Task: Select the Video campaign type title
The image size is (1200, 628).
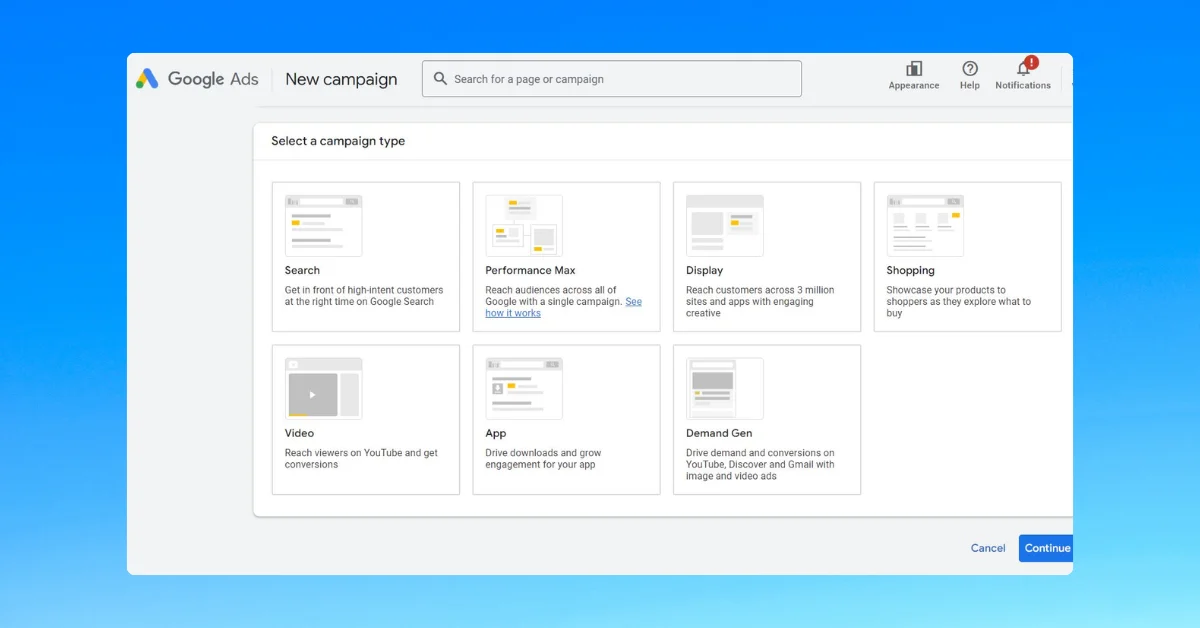Action: click(x=299, y=433)
